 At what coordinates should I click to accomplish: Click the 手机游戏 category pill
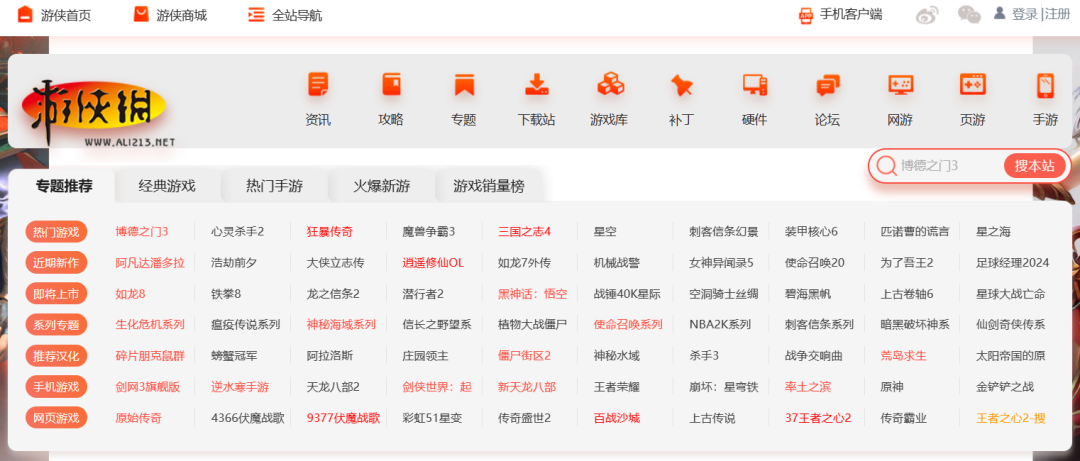56,387
